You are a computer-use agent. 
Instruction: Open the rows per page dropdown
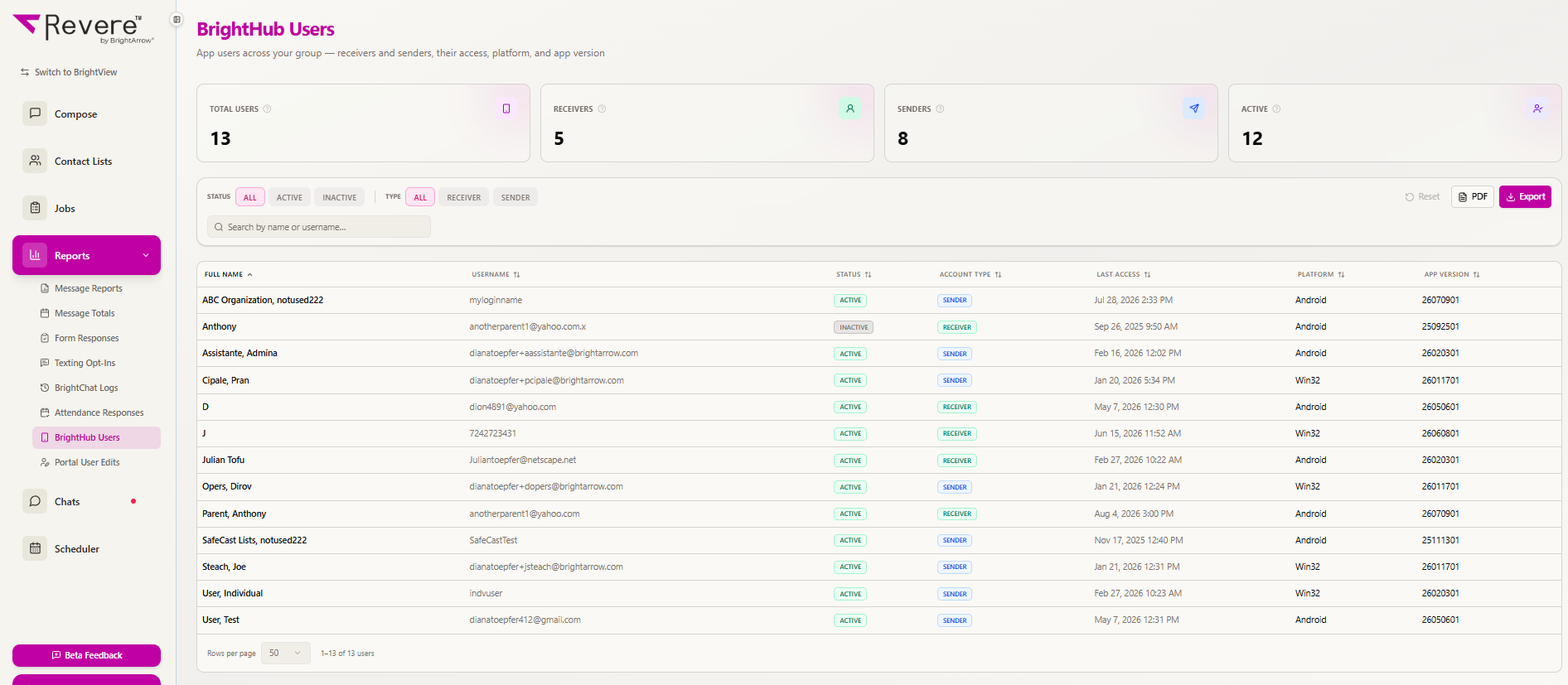[x=285, y=653]
